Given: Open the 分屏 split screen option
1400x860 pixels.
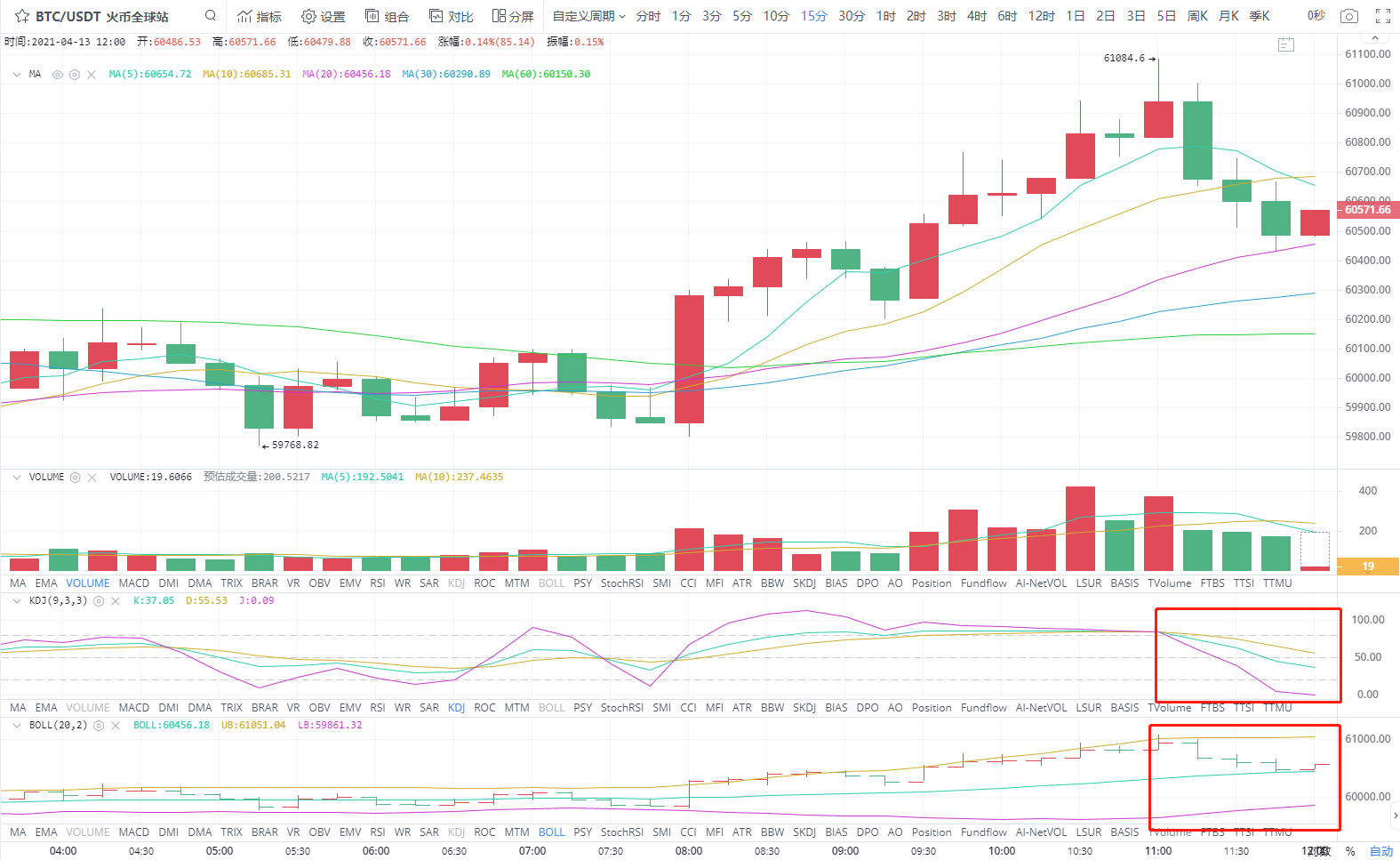Looking at the screenshot, I should tap(514, 16).
